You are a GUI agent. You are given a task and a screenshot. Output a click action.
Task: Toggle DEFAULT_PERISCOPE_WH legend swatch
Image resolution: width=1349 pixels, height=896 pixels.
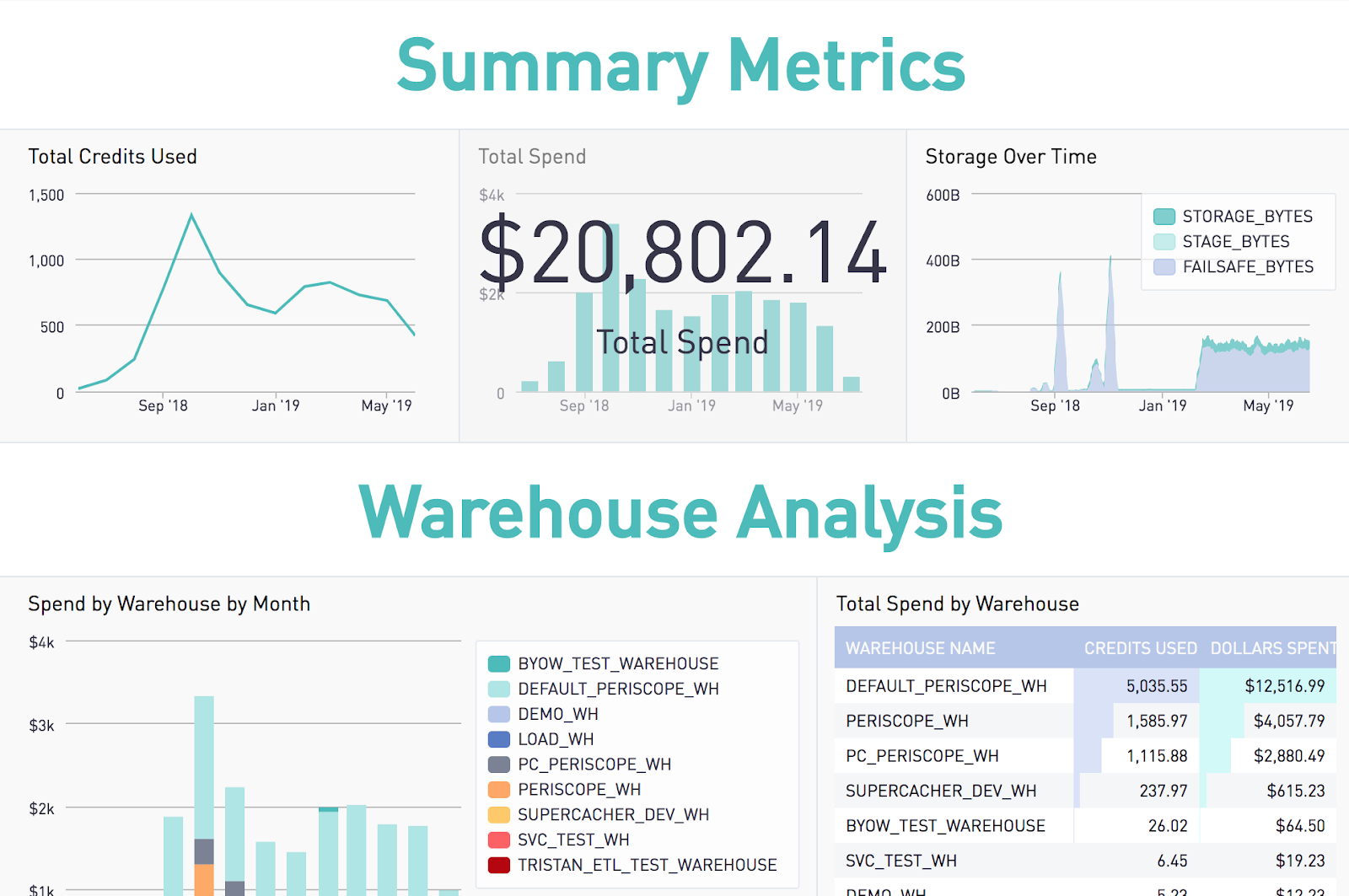(x=499, y=689)
